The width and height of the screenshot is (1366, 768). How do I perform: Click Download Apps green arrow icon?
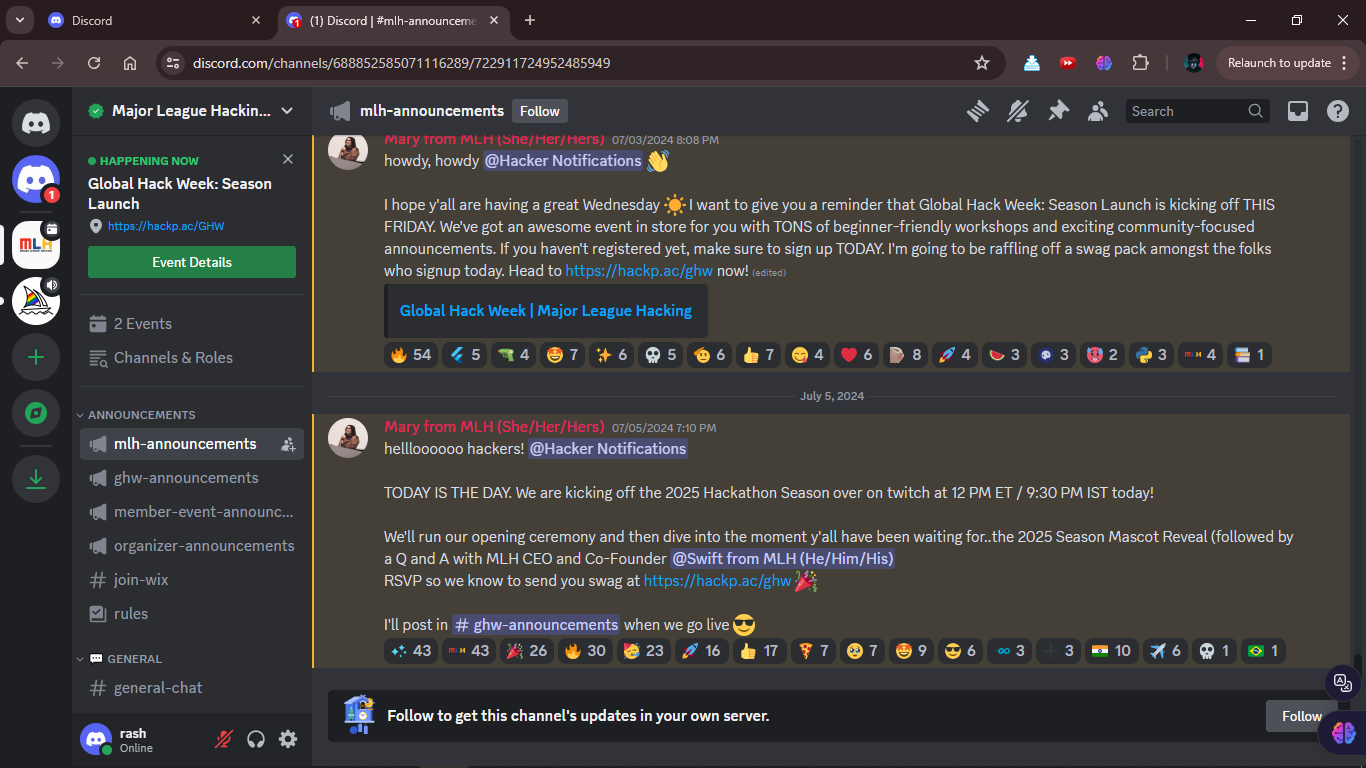tap(36, 479)
